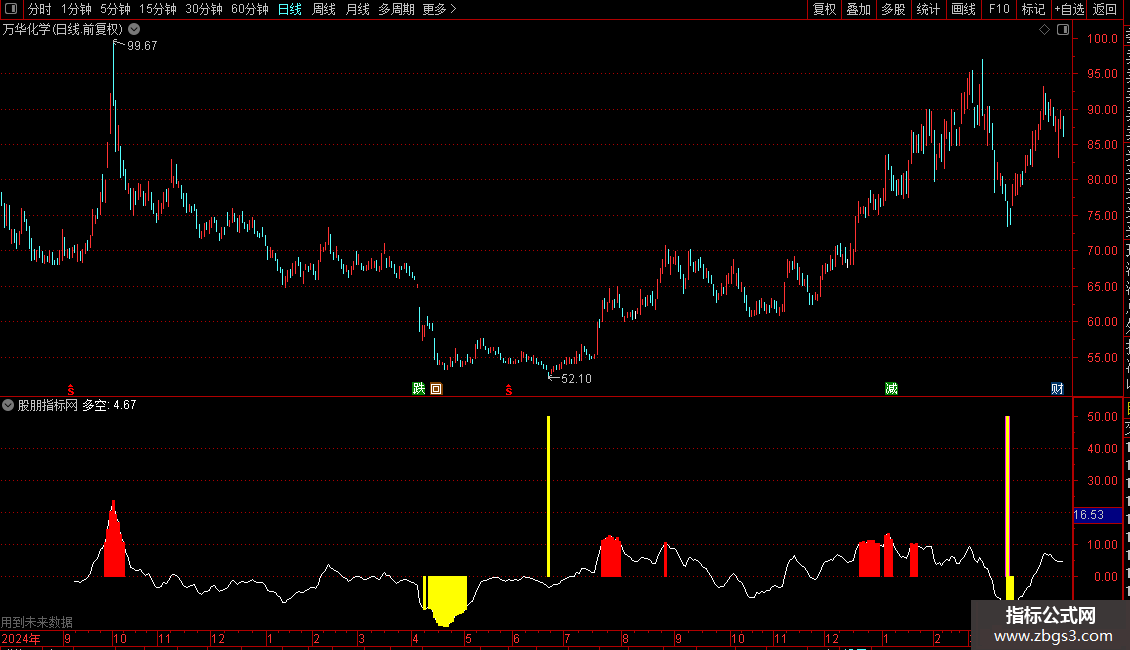The image size is (1130, 650).
Task: Click the green 减 event marker
Action: [x=891, y=388]
